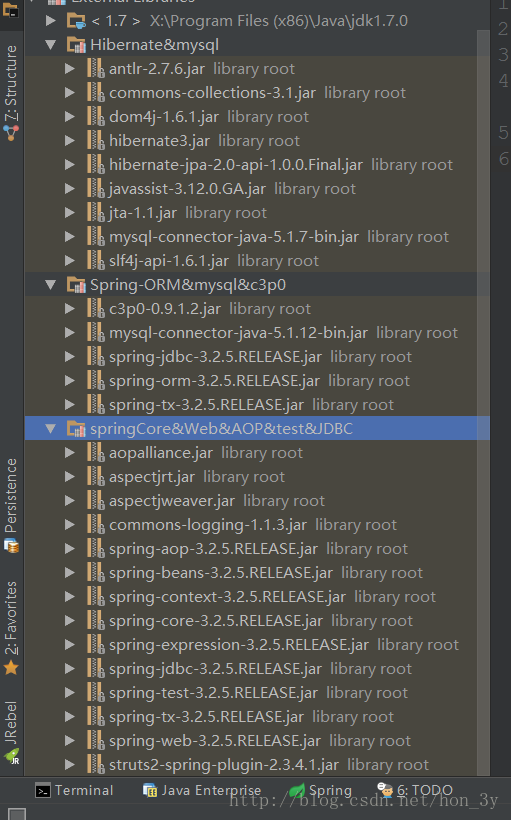511x820 pixels.
Task: Click the Terminal console icon
Action: (42, 791)
